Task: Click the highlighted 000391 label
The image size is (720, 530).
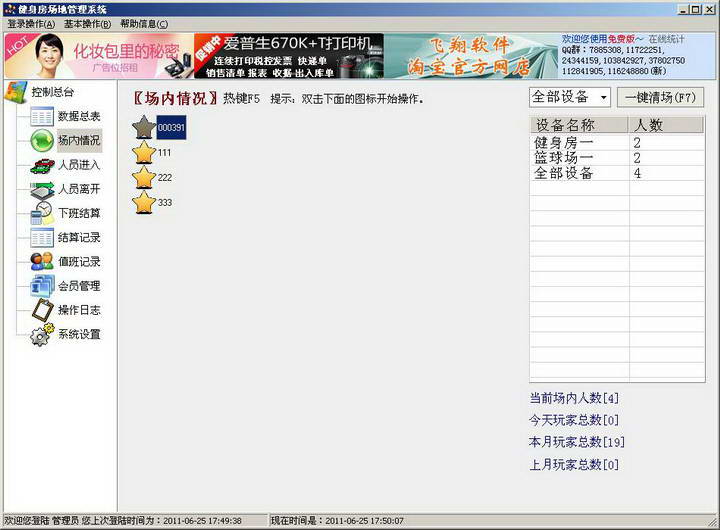Action: (171, 127)
